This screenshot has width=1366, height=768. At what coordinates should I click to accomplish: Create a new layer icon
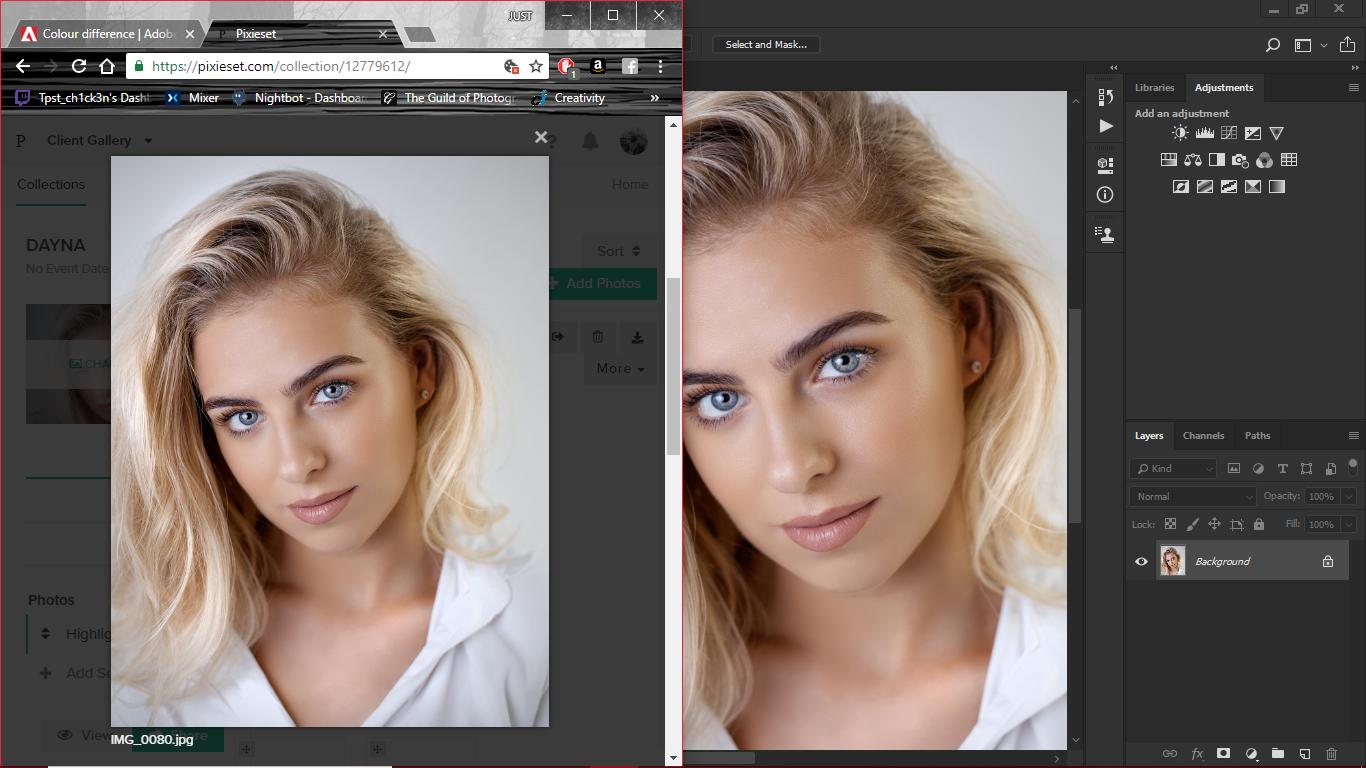tap(1304, 753)
